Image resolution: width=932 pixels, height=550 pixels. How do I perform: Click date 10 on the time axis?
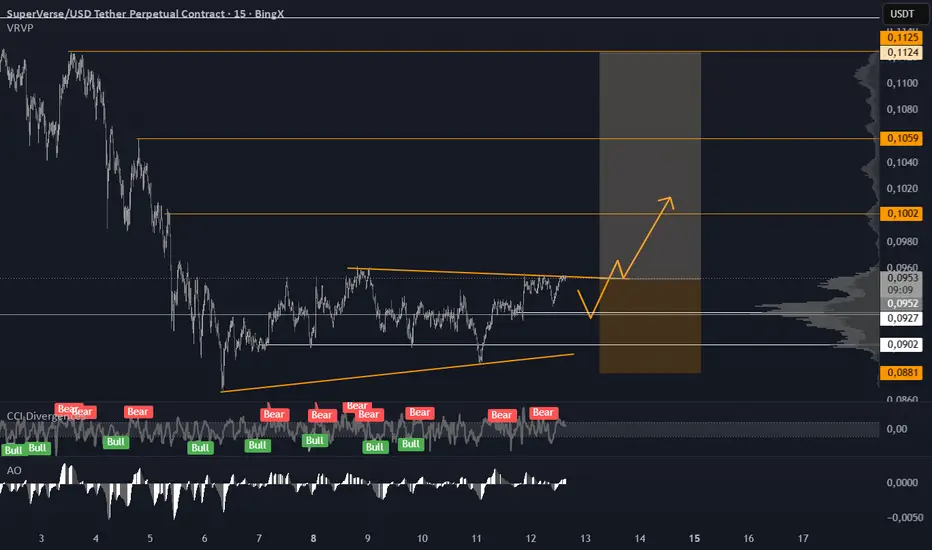pyautogui.click(x=422, y=539)
